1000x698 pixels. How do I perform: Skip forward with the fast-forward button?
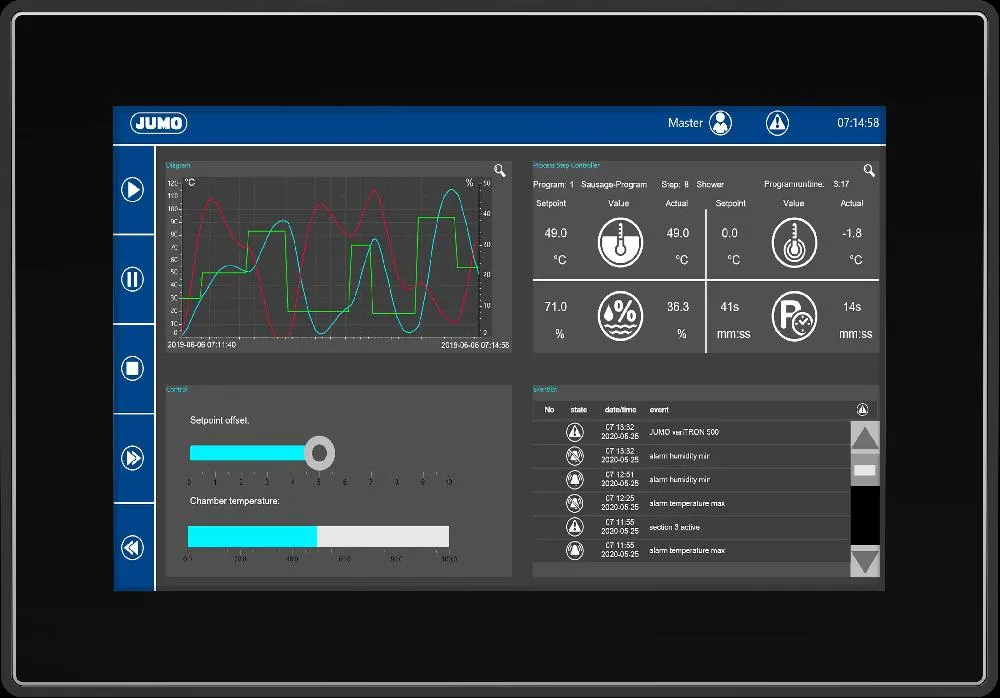(x=133, y=458)
